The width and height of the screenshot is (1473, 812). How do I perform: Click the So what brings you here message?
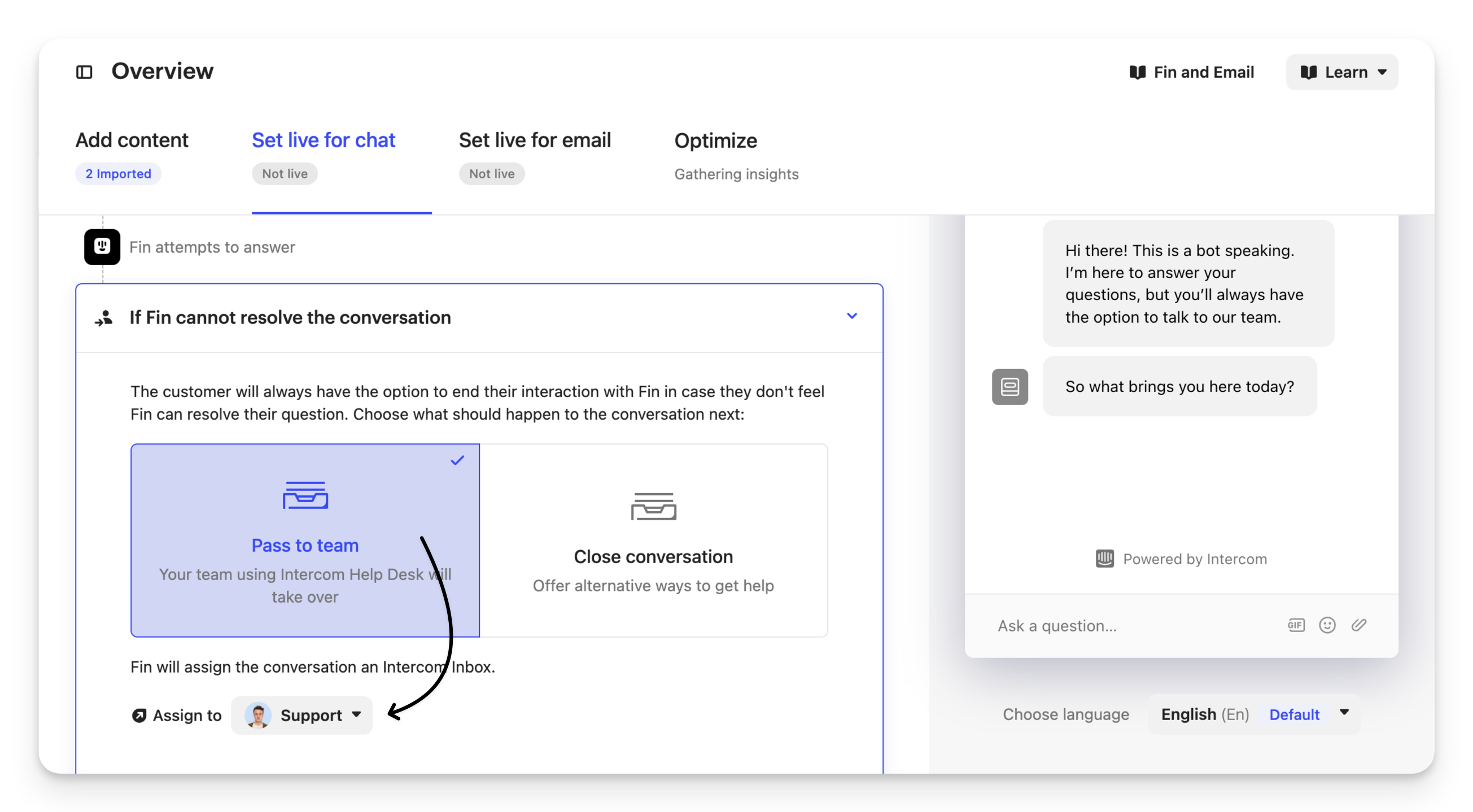tap(1179, 387)
